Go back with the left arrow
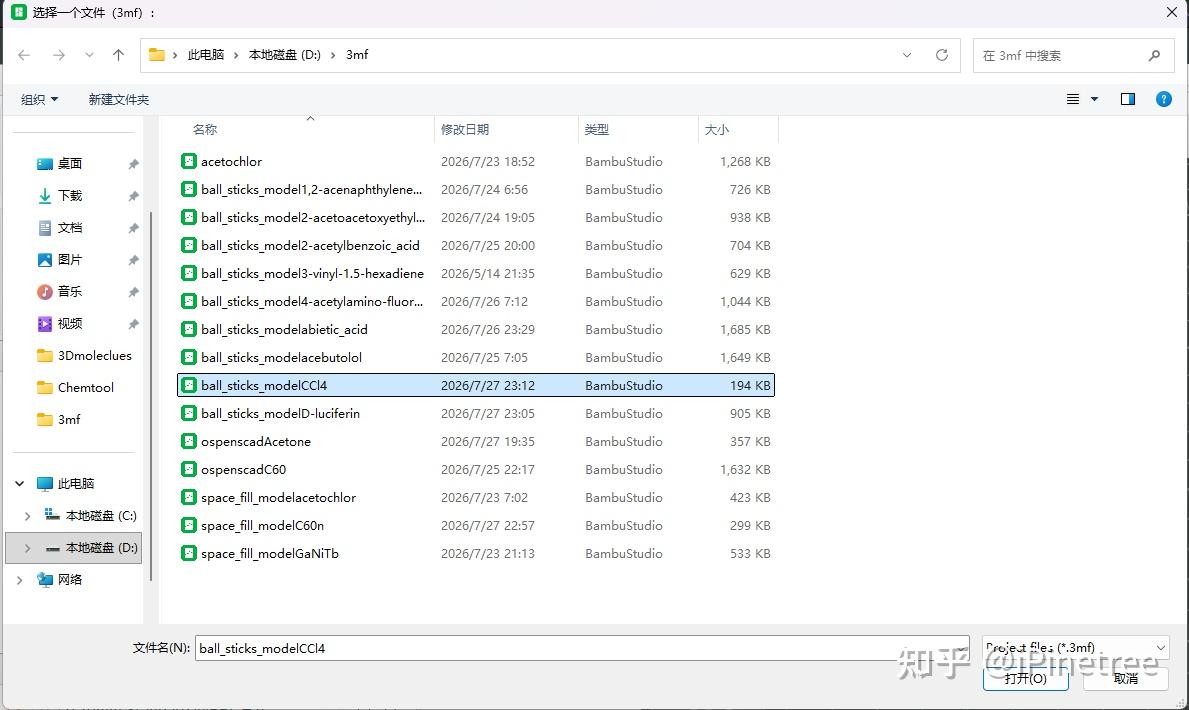 [24, 55]
